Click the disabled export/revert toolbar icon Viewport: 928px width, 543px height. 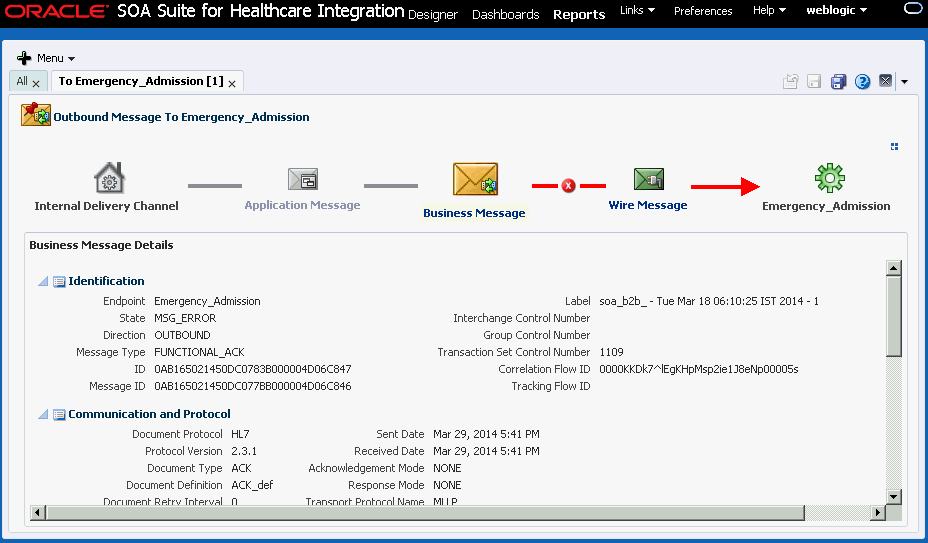click(x=791, y=81)
